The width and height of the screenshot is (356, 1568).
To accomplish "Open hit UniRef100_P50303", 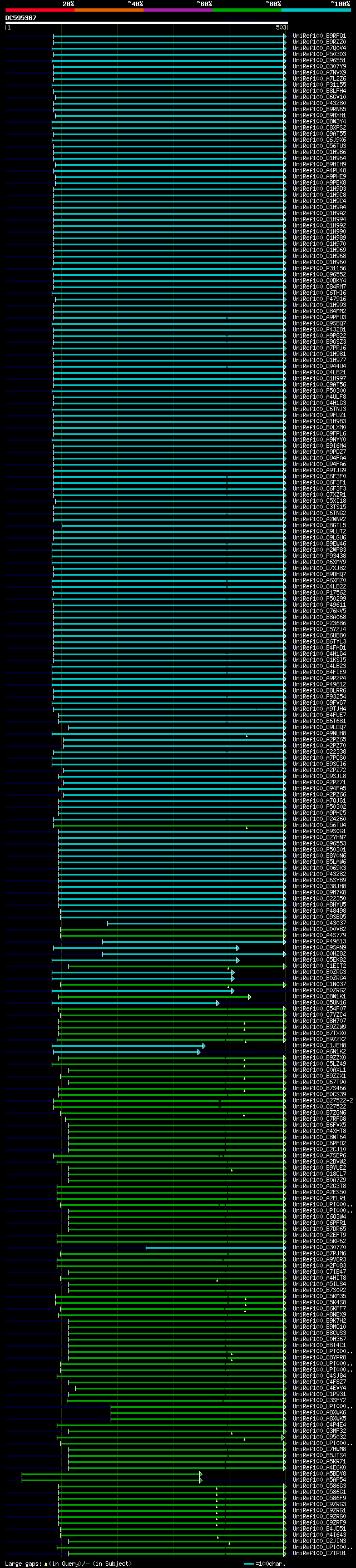I will pyautogui.click(x=319, y=54).
